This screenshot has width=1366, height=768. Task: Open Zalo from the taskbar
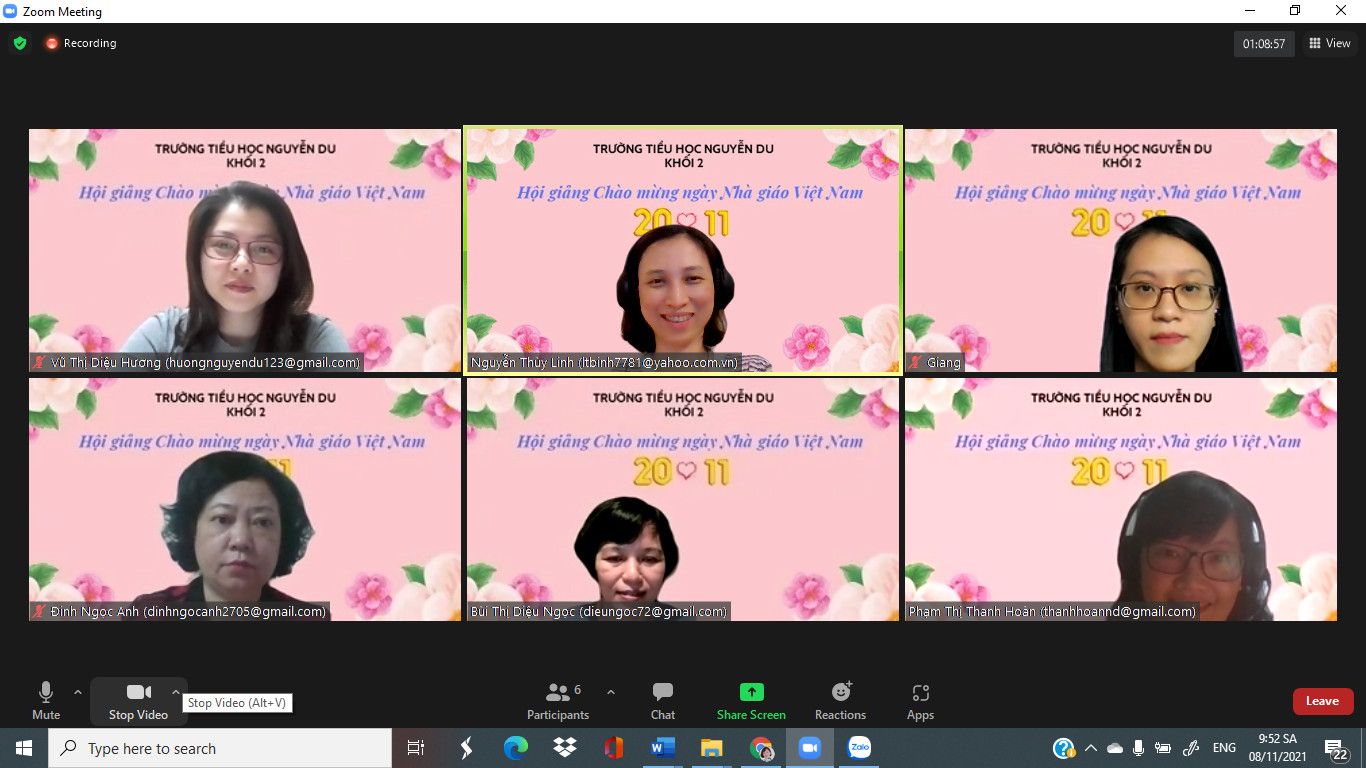point(859,748)
